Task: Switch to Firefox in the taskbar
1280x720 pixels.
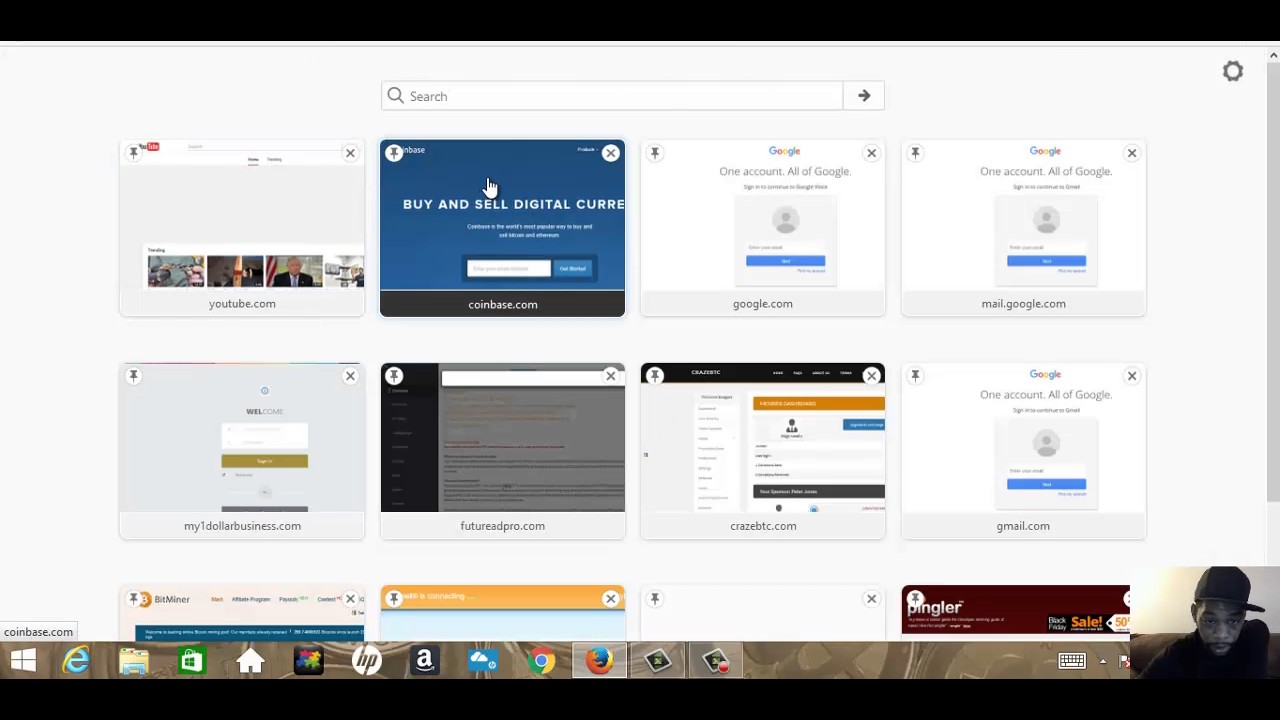Action: pyautogui.click(x=599, y=660)
